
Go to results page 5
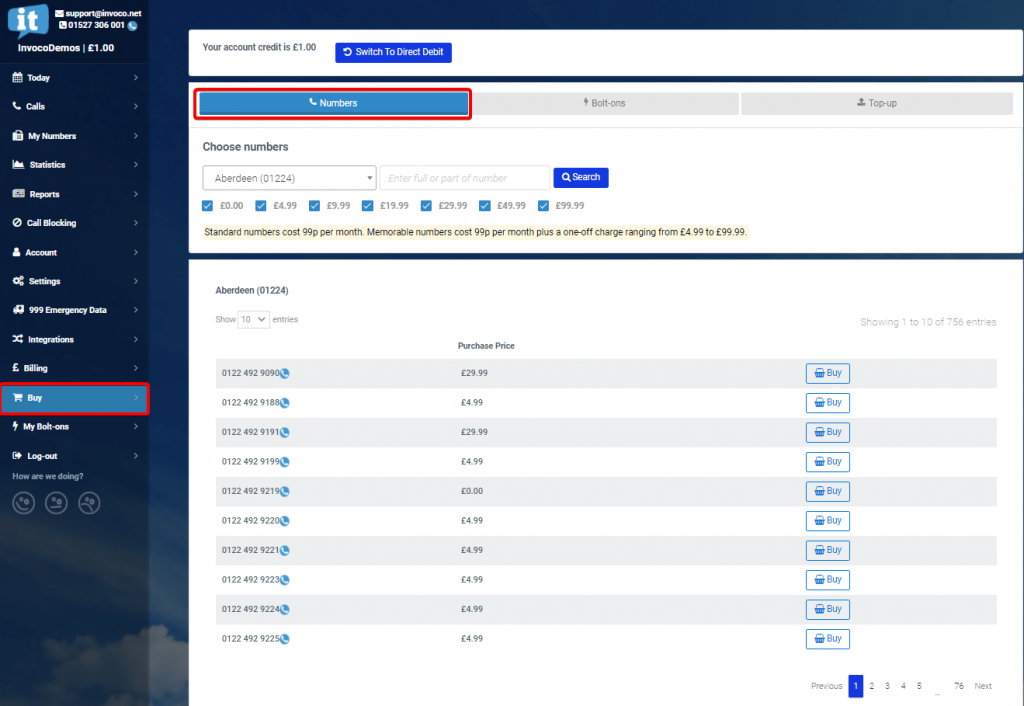(919, 686)
